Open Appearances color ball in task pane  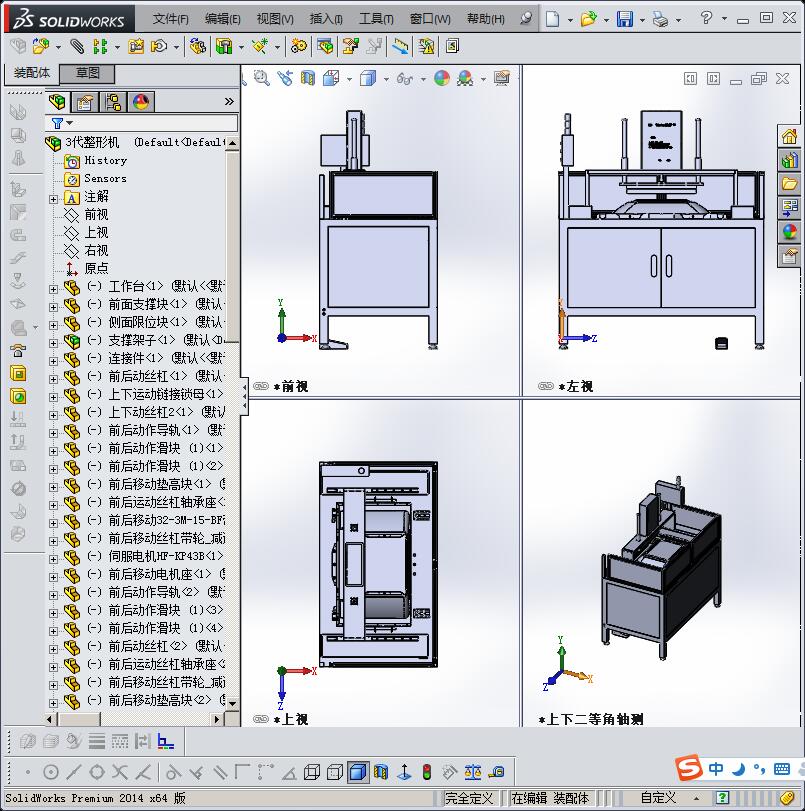789,232
